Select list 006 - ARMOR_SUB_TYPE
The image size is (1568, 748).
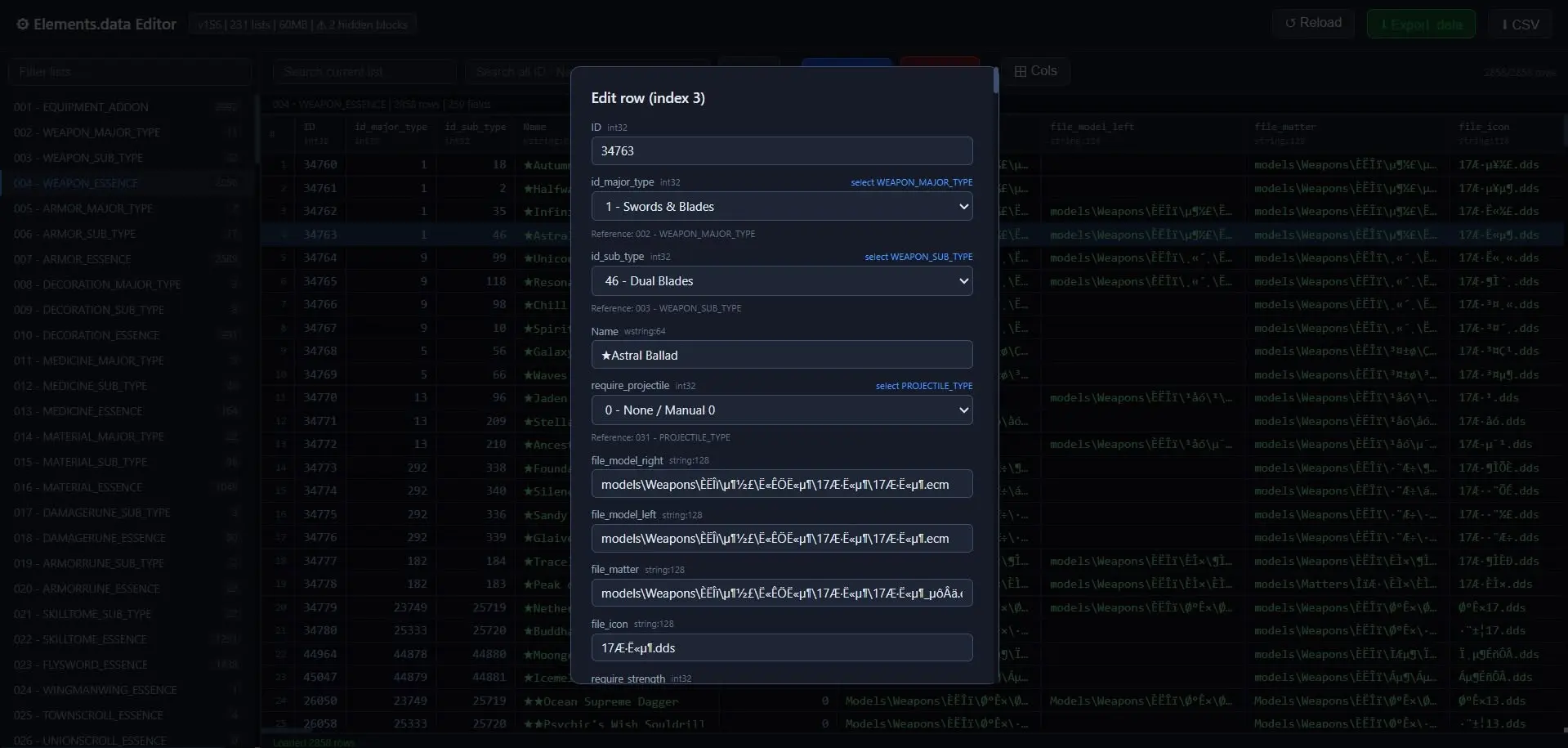(x=127, y=234)
